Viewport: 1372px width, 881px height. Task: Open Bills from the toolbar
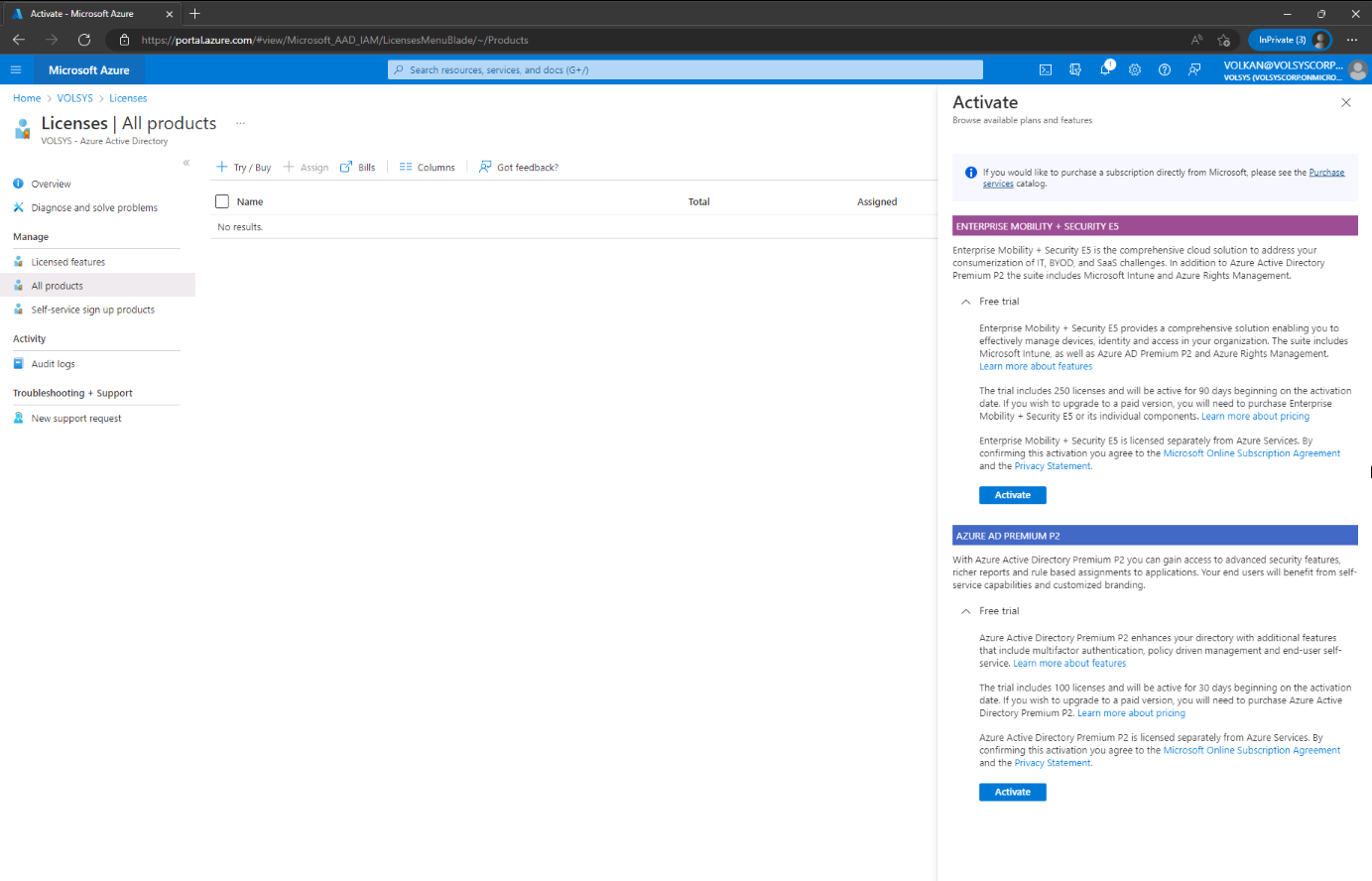tap(358, 168)
